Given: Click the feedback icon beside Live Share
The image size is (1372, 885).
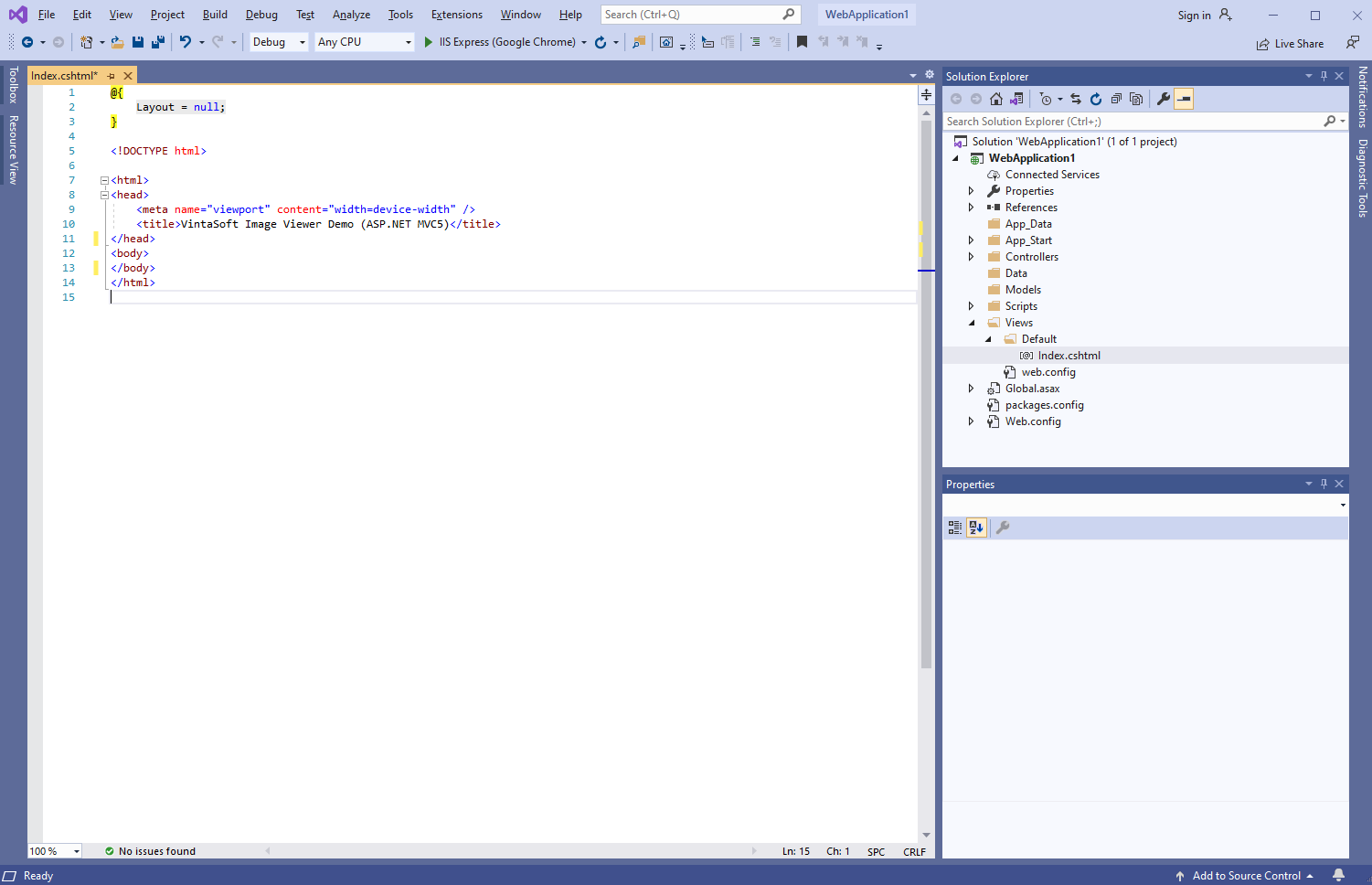Looking at the screenshot, I should [1353, 43].
